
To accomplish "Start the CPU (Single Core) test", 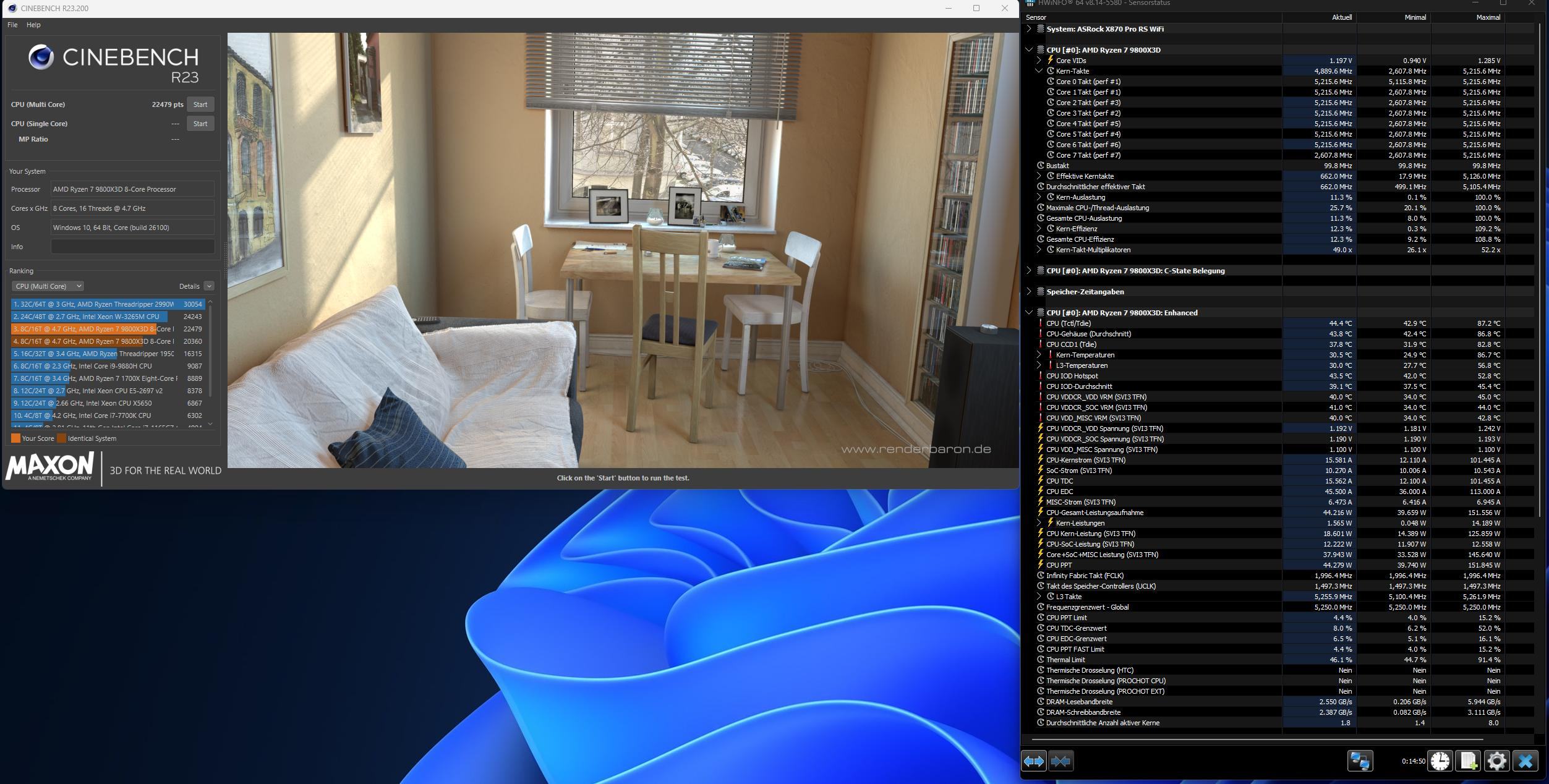I will pyautogui.click(x=200, y=124).
